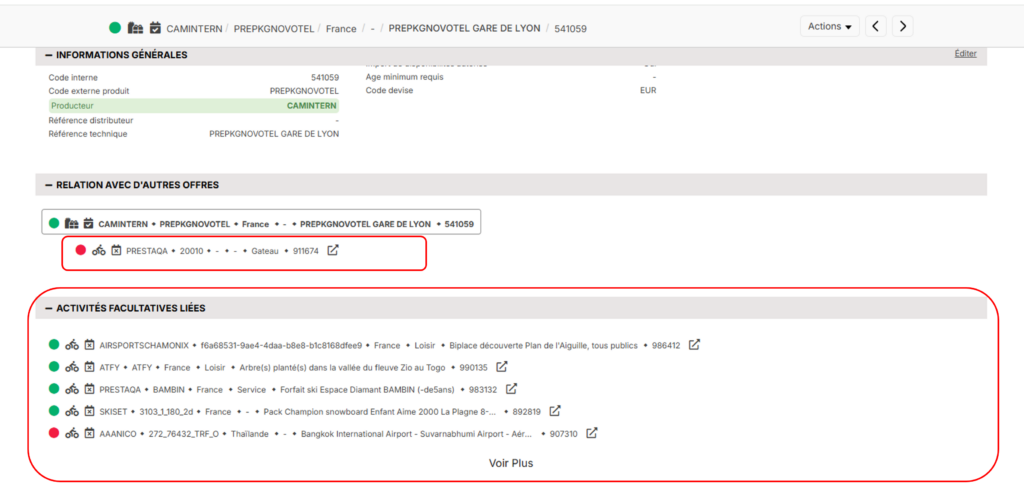Go to previous record with left chevron
This screenshot has height=489, width=1024.
tap(876, 27)
